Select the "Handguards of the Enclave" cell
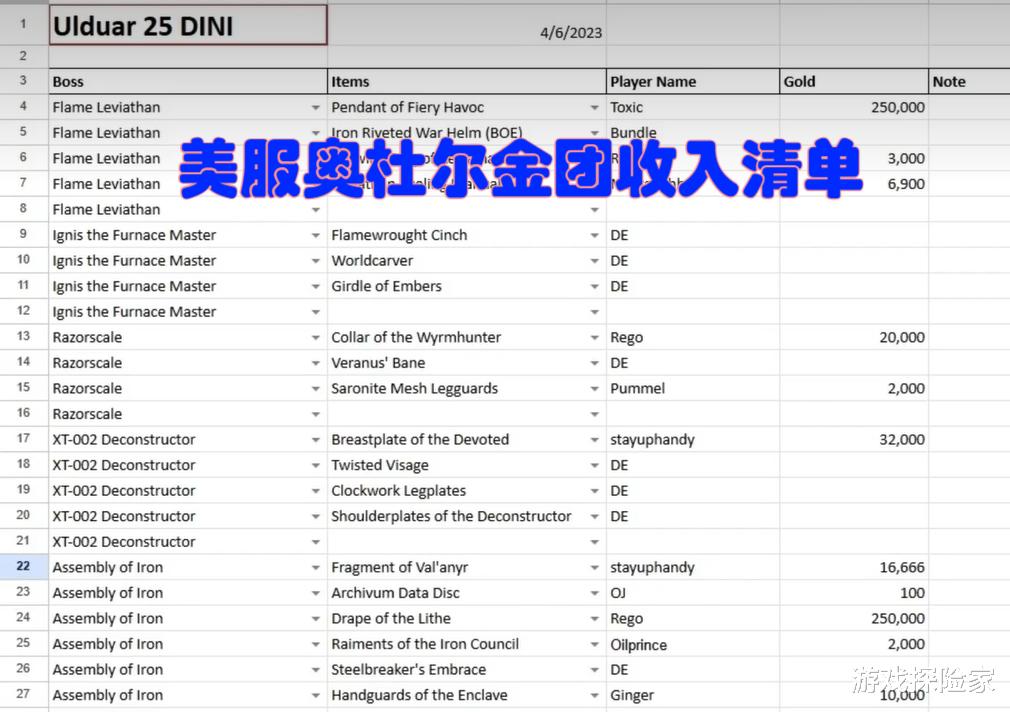Screen dimensions: 1010x712 467,695
